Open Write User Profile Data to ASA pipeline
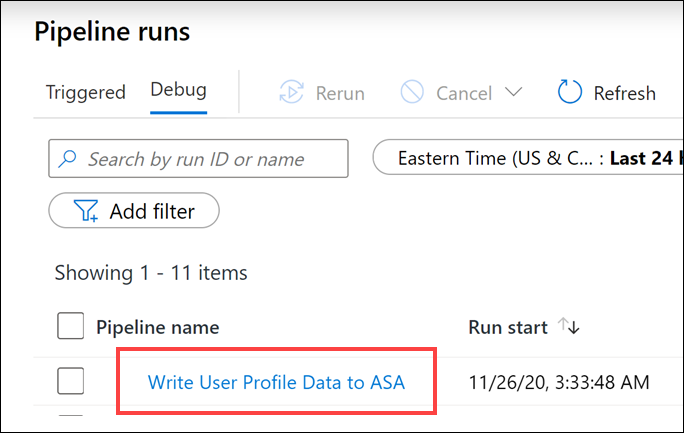Image resolution: width=684 pixels, height=433 pixels. 276,381
